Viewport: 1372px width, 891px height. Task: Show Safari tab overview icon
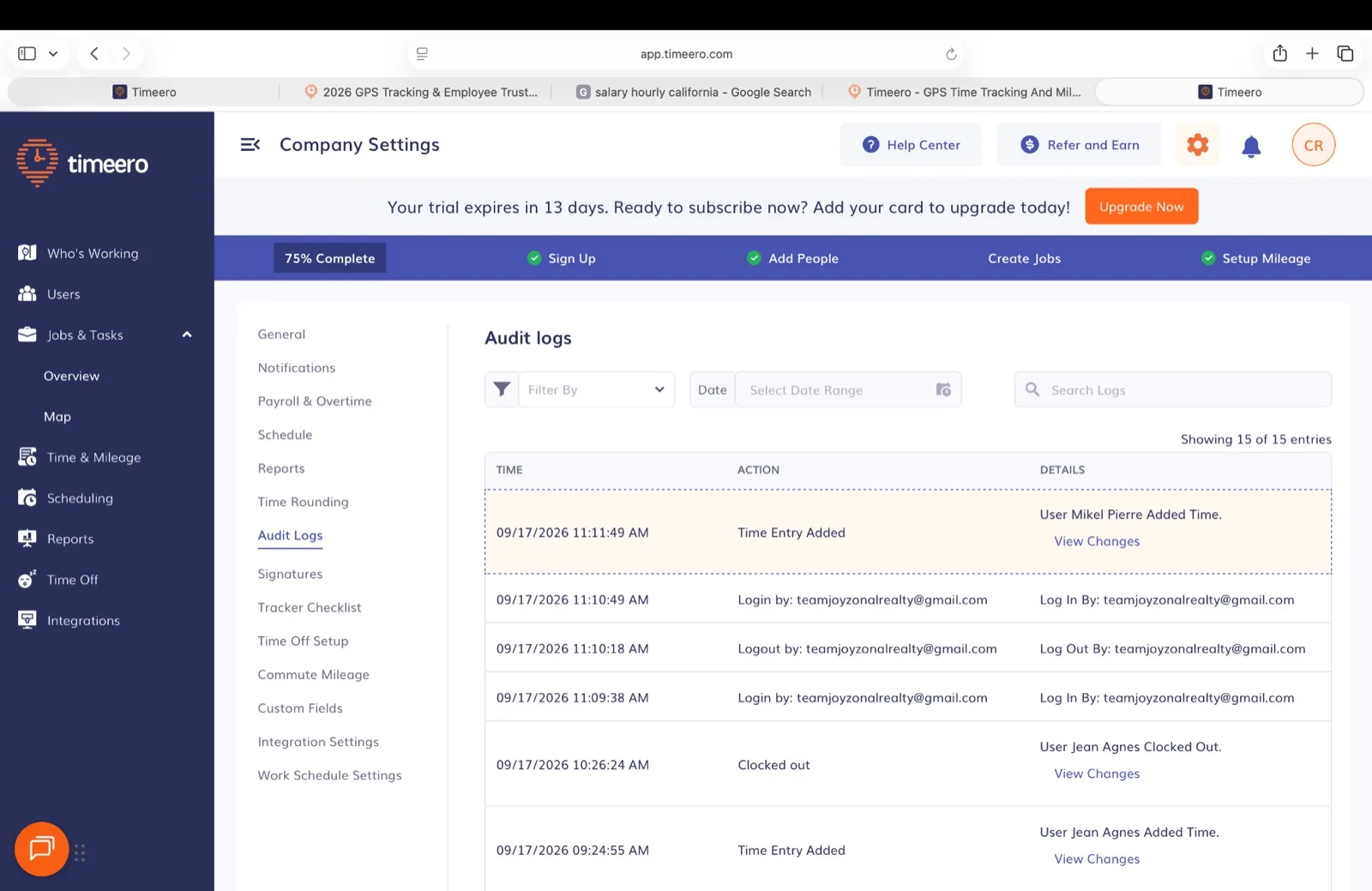[1345, 53]
